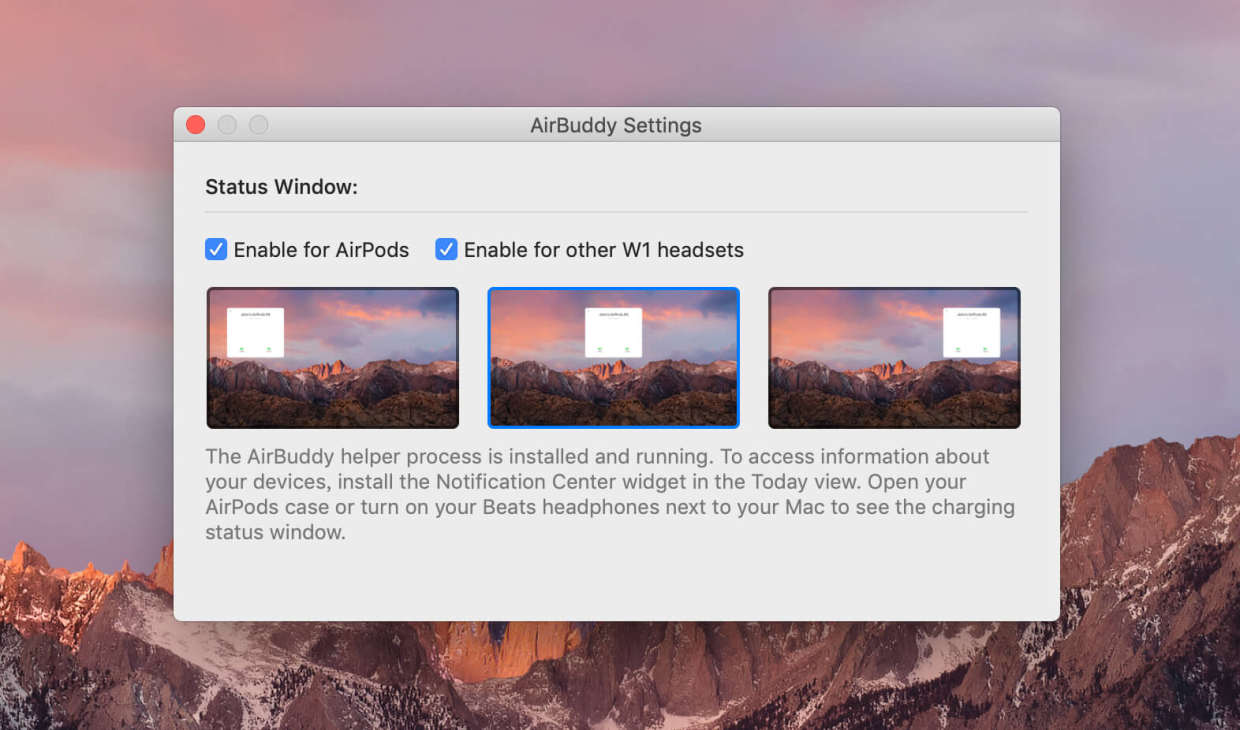Toggle Enable for other W1 headsets checkbox
Viewport: 1240px width, 730px height.
click(x=446, y=249)
